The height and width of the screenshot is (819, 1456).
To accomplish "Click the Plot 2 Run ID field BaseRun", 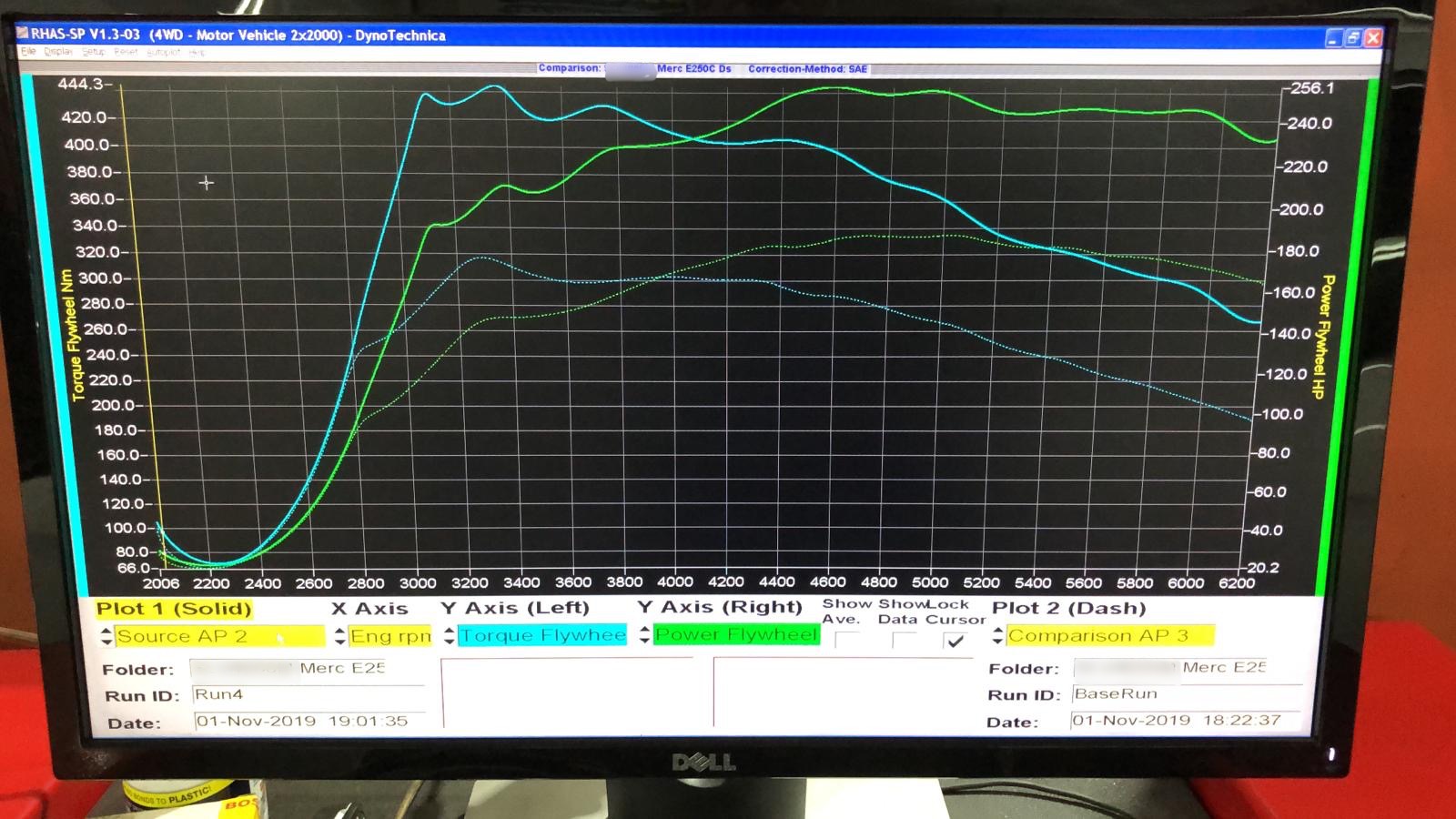I will coord(1188,693).
